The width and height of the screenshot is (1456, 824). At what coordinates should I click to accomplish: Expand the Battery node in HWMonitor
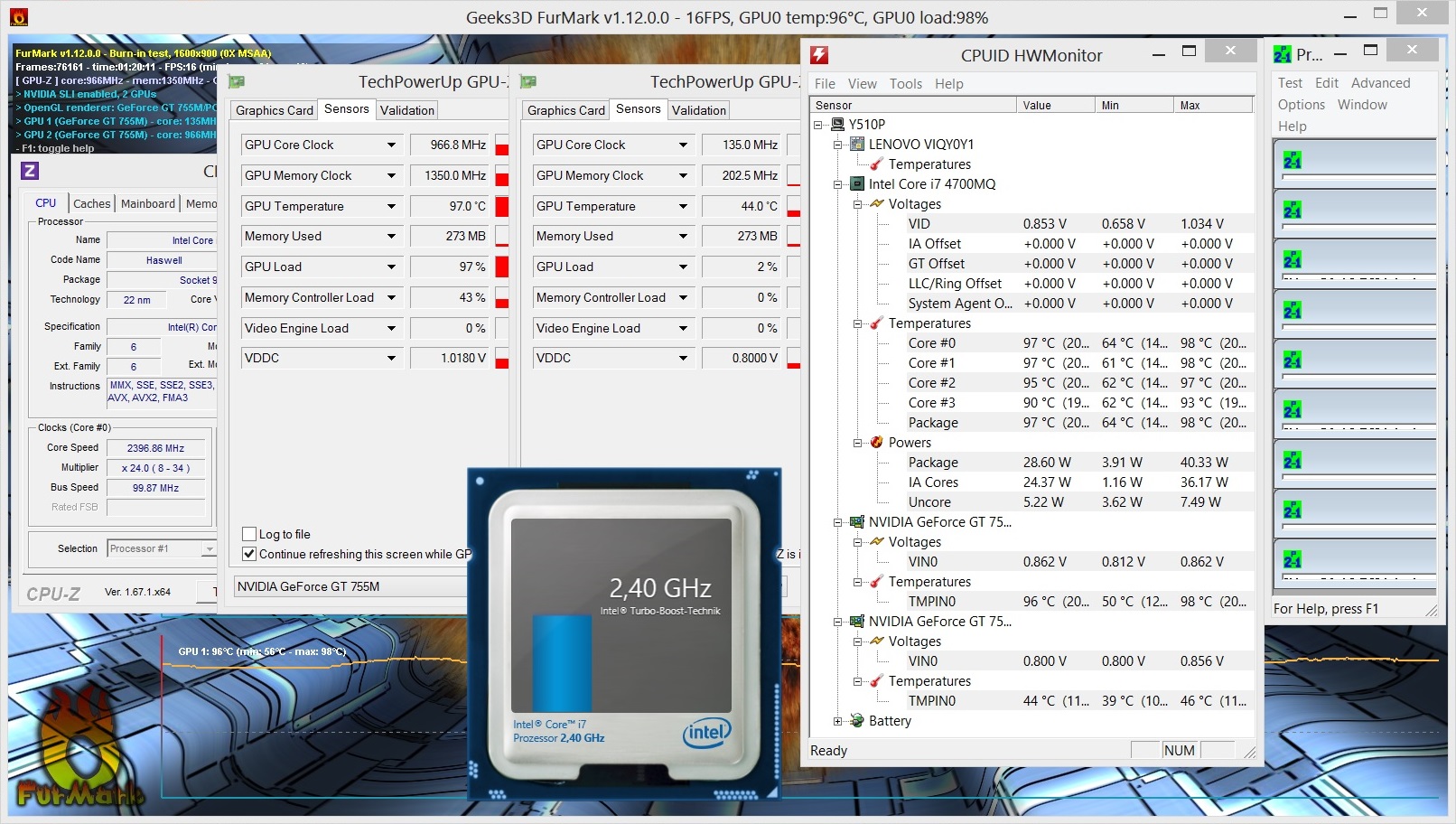[837, 721]
